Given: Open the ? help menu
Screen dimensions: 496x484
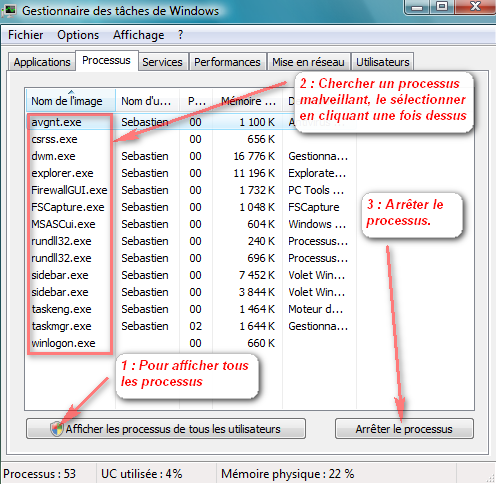Looking at the screenshot, I should click(180, 35).
